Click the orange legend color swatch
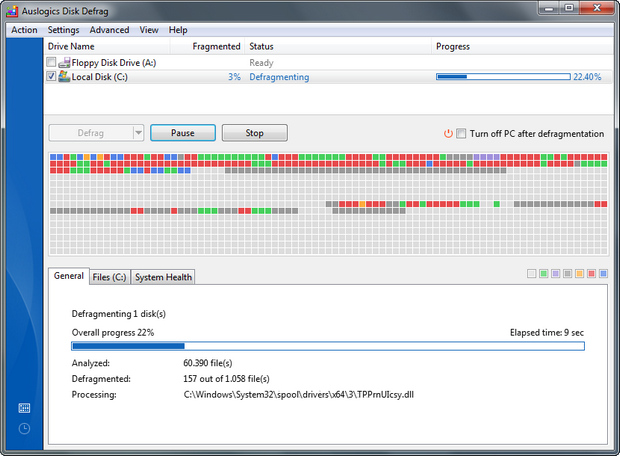Screen dimensions: 620x456 pyautogui.click(x=579, y=274)
